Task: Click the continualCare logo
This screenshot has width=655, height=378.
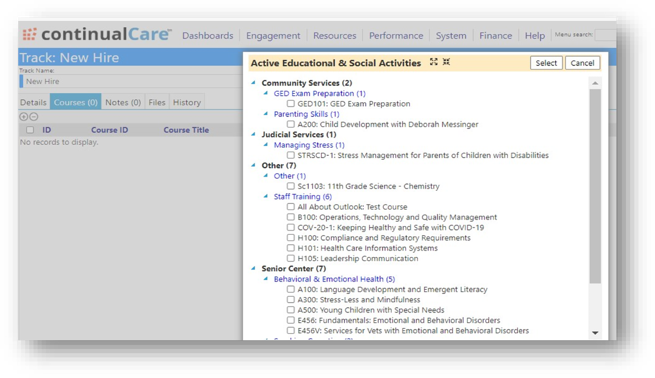Action: click(x=97, y=34)
